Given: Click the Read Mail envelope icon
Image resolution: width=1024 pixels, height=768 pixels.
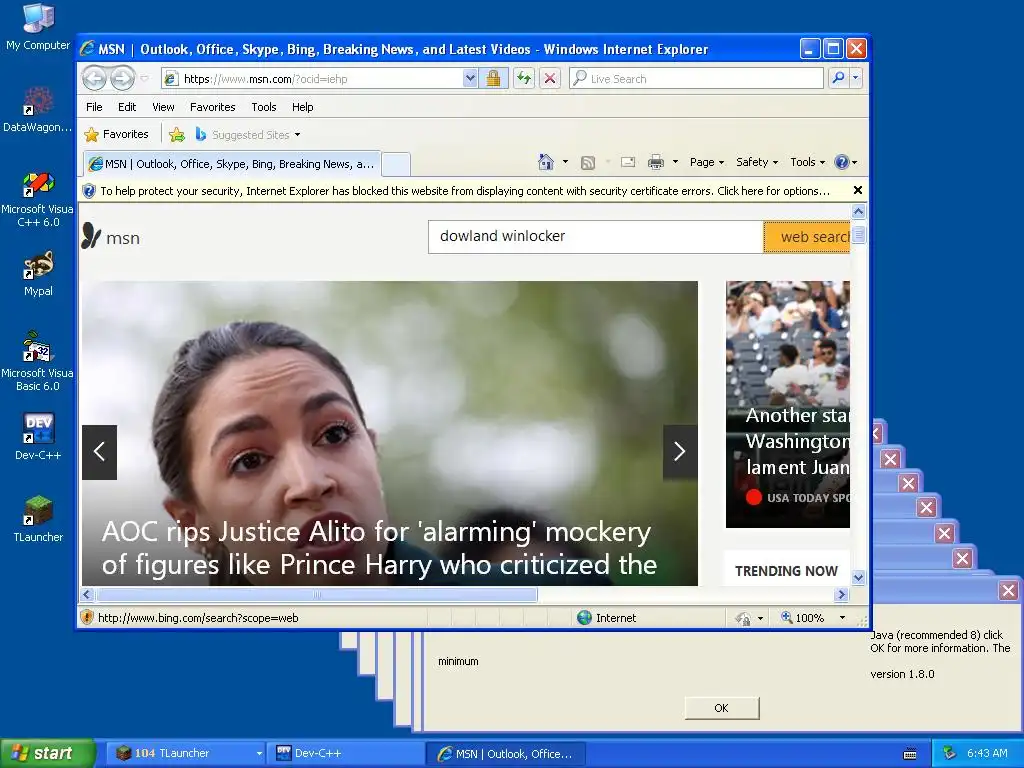Looking at the screenshot, I should 628,162.
